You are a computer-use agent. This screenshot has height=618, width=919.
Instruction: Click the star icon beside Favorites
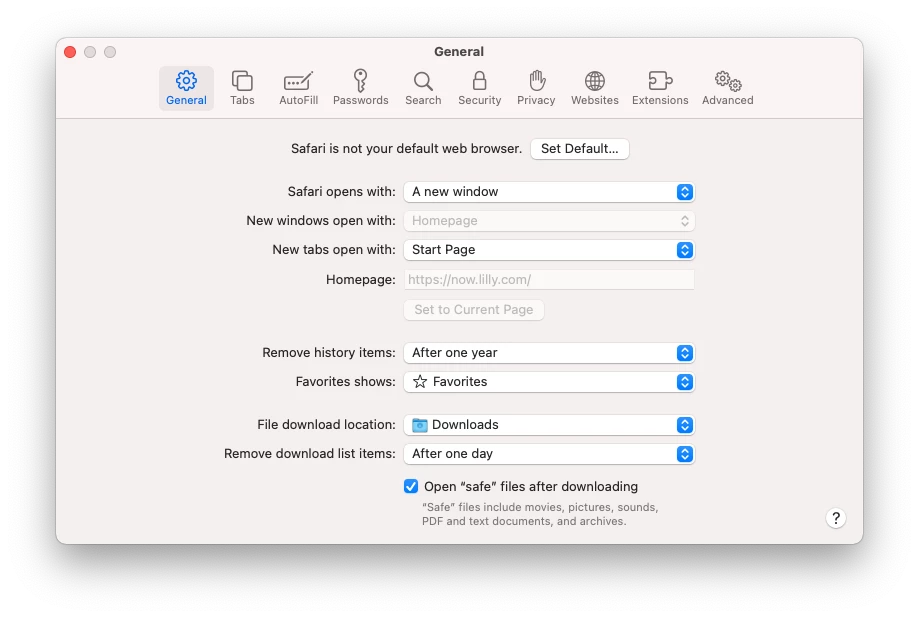click(x=420, y=382)
